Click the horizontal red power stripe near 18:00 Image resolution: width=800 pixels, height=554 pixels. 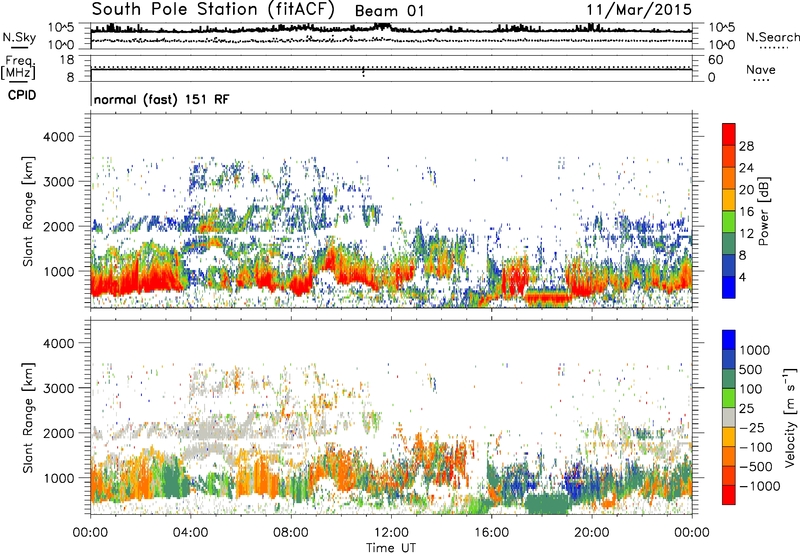pyautogui.click(x=547, y=297)
